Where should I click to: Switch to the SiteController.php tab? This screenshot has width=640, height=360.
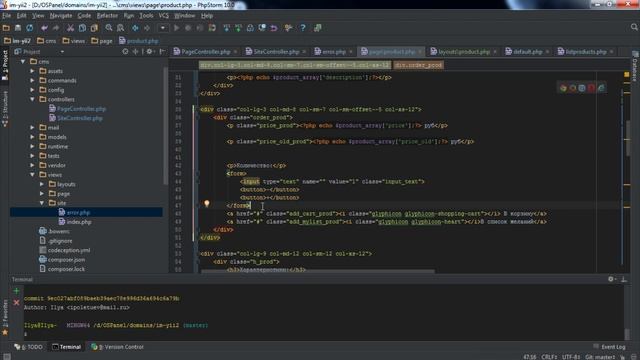(276, 52)
